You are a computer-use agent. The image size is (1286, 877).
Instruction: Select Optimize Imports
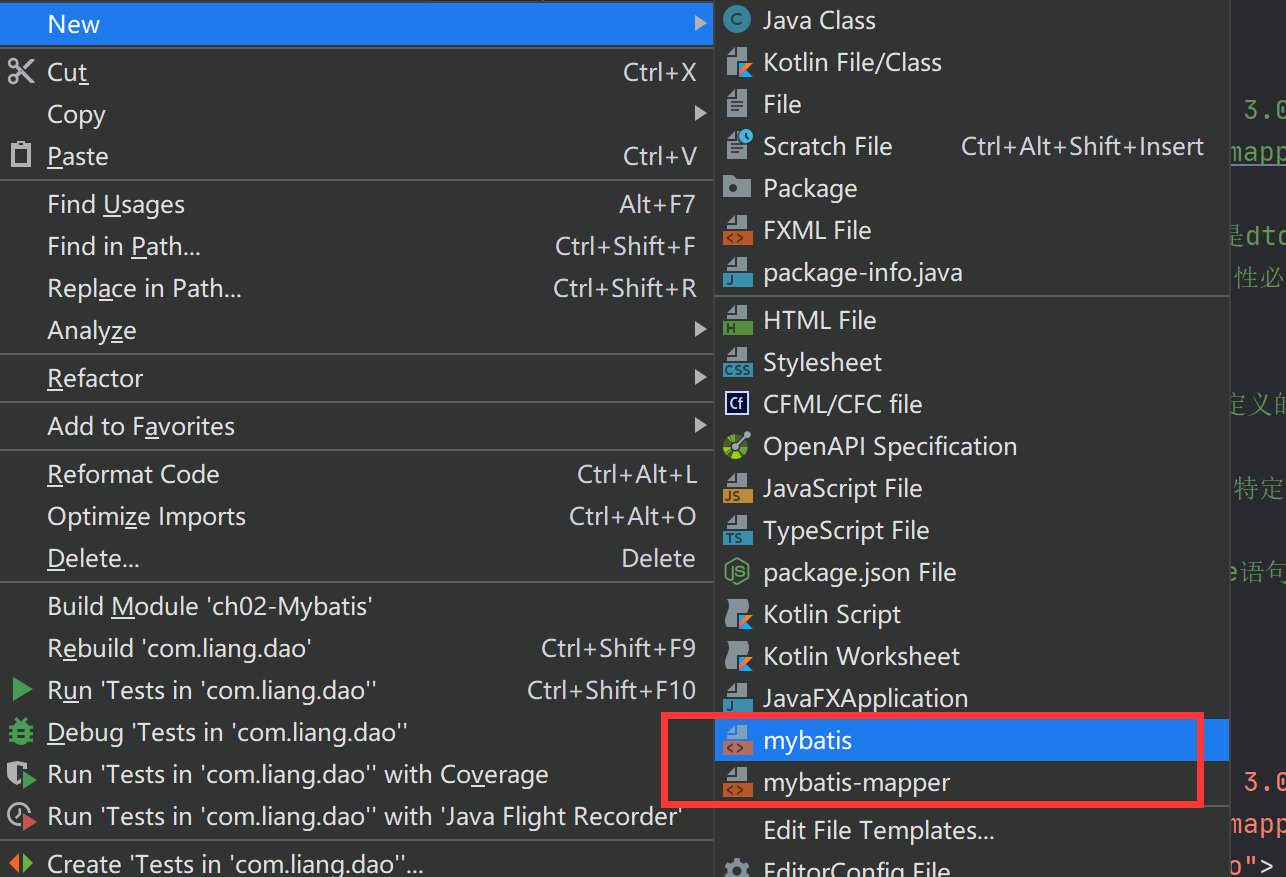point(357,516)
